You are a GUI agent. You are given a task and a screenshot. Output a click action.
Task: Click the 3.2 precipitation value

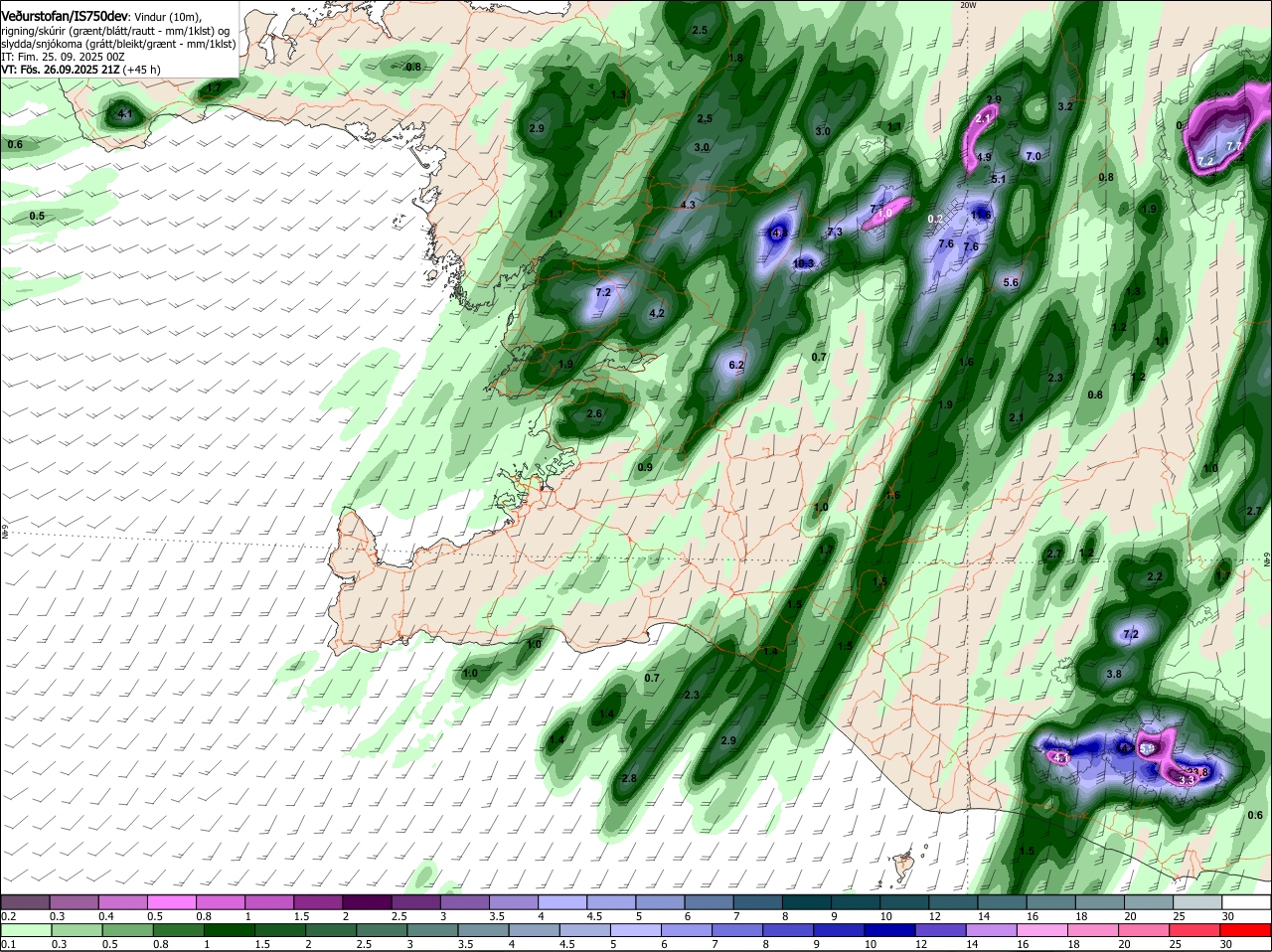click(1065, 105)
